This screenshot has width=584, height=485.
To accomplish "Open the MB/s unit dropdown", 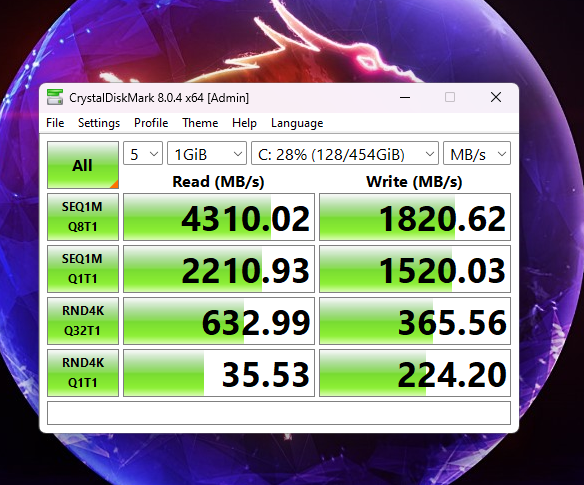I will click(477, 153).
